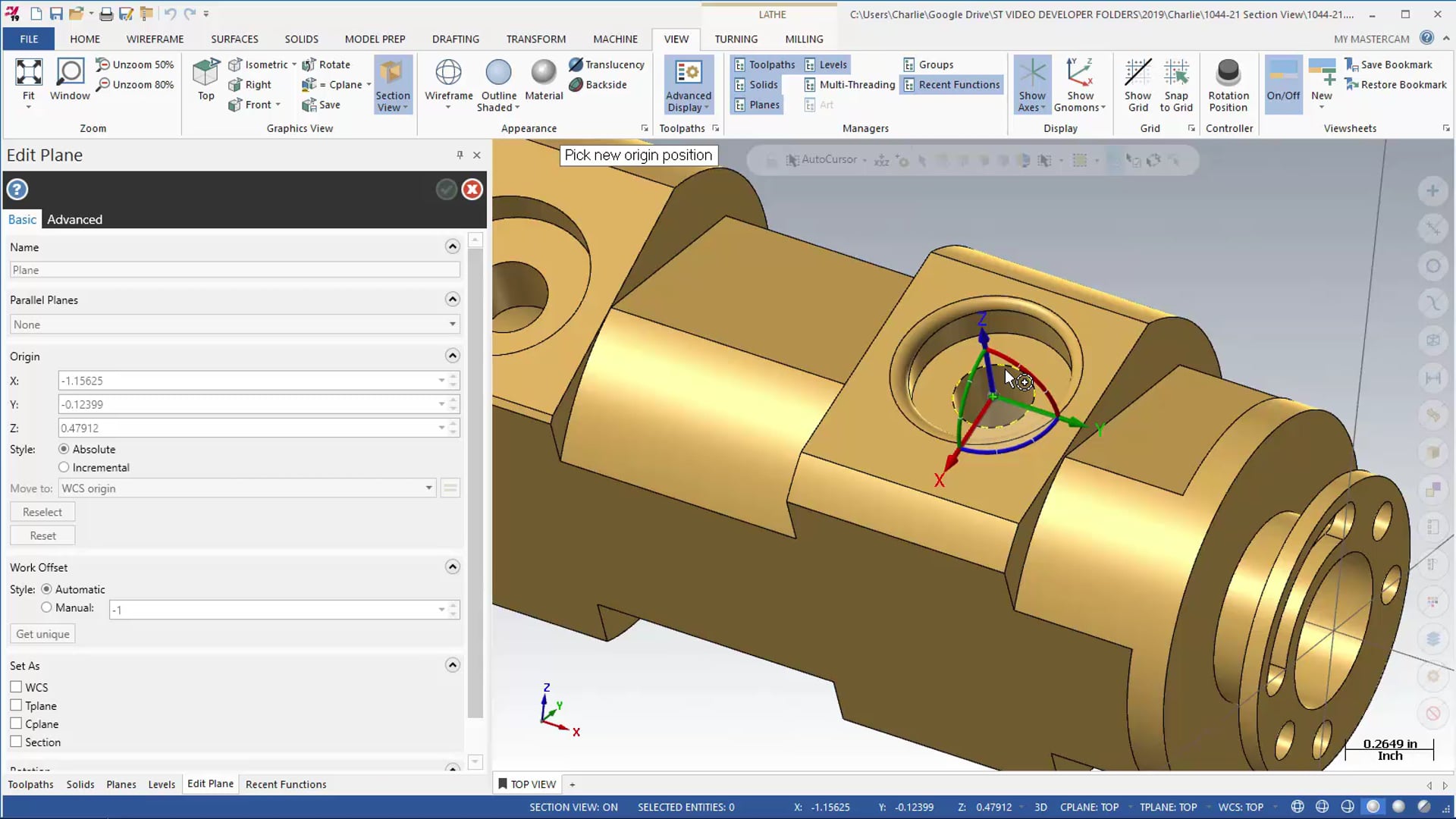
Task: Select the MILLING ribbon tab
Action: click(804, 38)
